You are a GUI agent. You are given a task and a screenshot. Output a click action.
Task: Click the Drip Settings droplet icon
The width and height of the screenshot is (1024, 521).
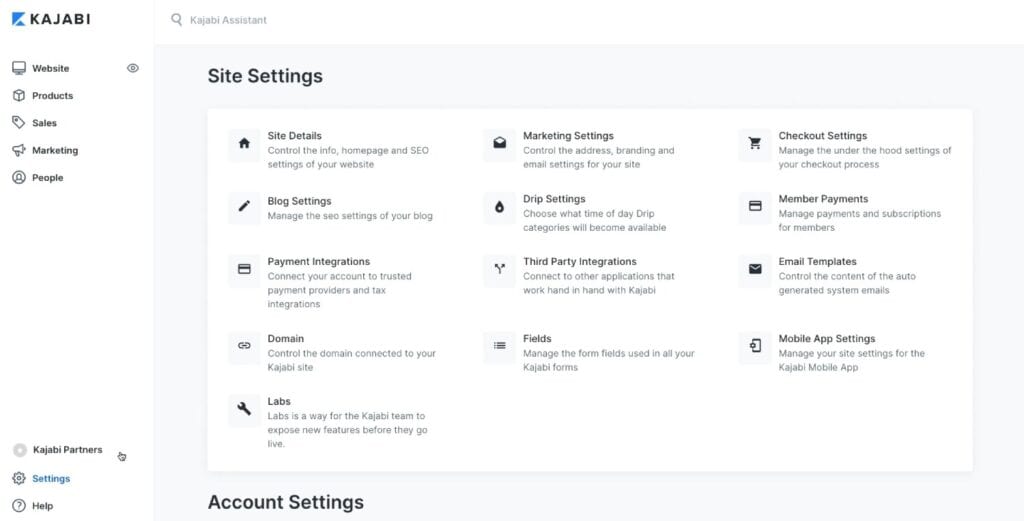pos(500,207)
